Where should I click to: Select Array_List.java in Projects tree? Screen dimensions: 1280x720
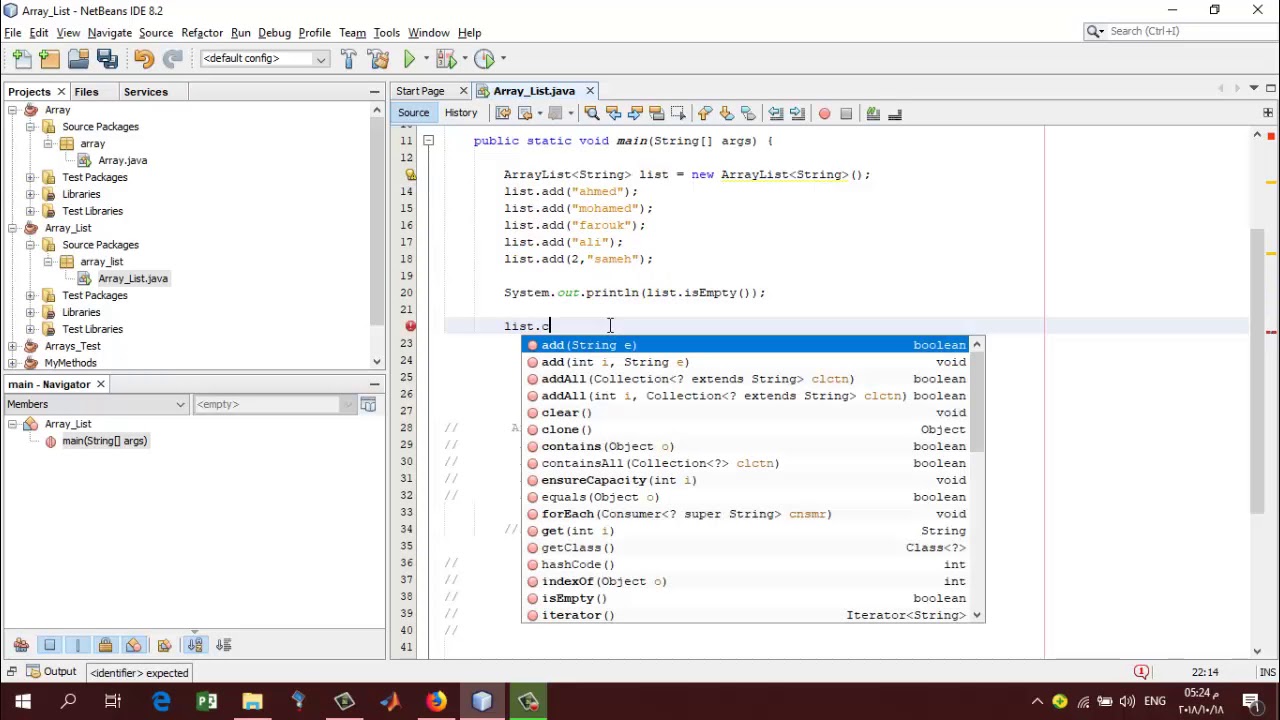coord(133,279)
